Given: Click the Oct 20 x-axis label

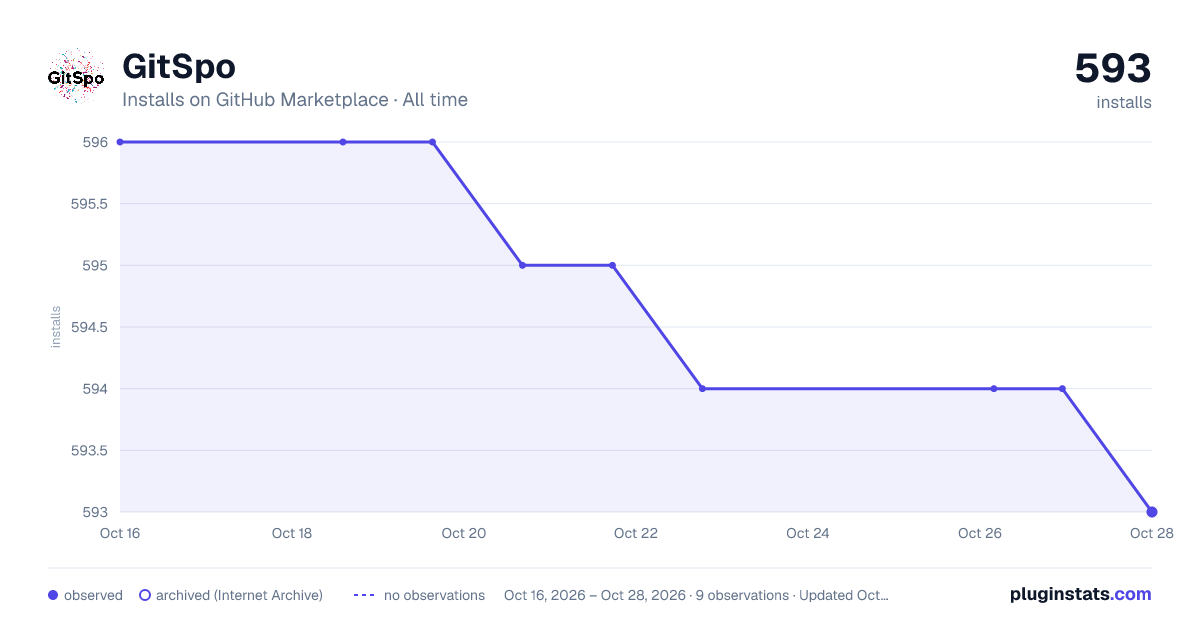Looking at the screenshot, I should tap(464, 533).
